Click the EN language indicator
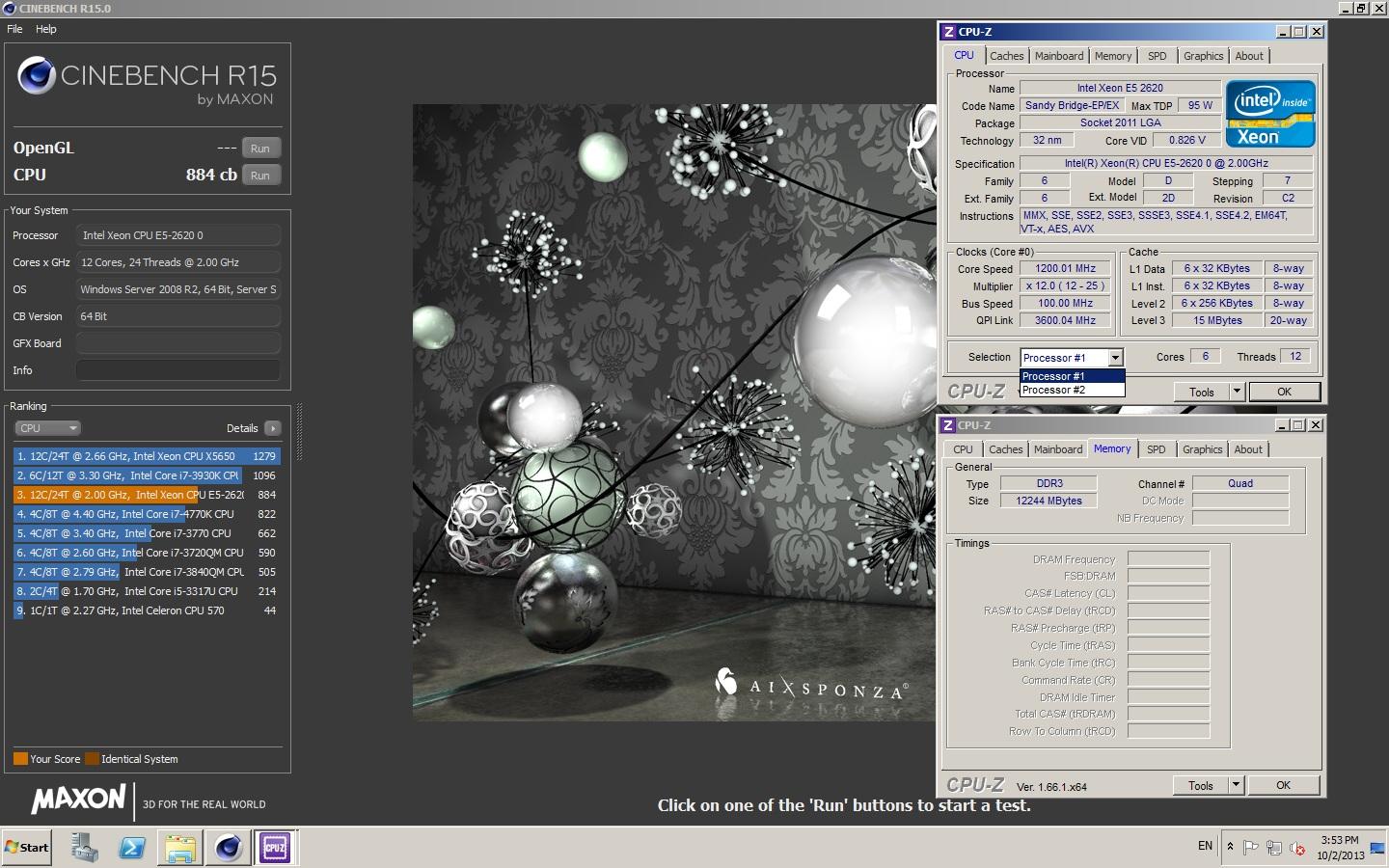The height and width of the screenshot is (868, 1389). coord(1205,846)
